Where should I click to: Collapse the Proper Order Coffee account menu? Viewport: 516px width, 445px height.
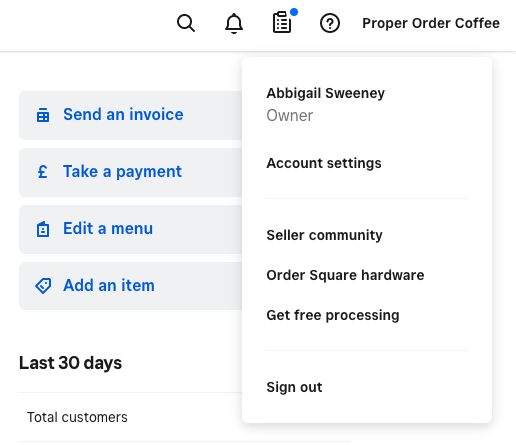pyautogui.click(x=431, y=23)
